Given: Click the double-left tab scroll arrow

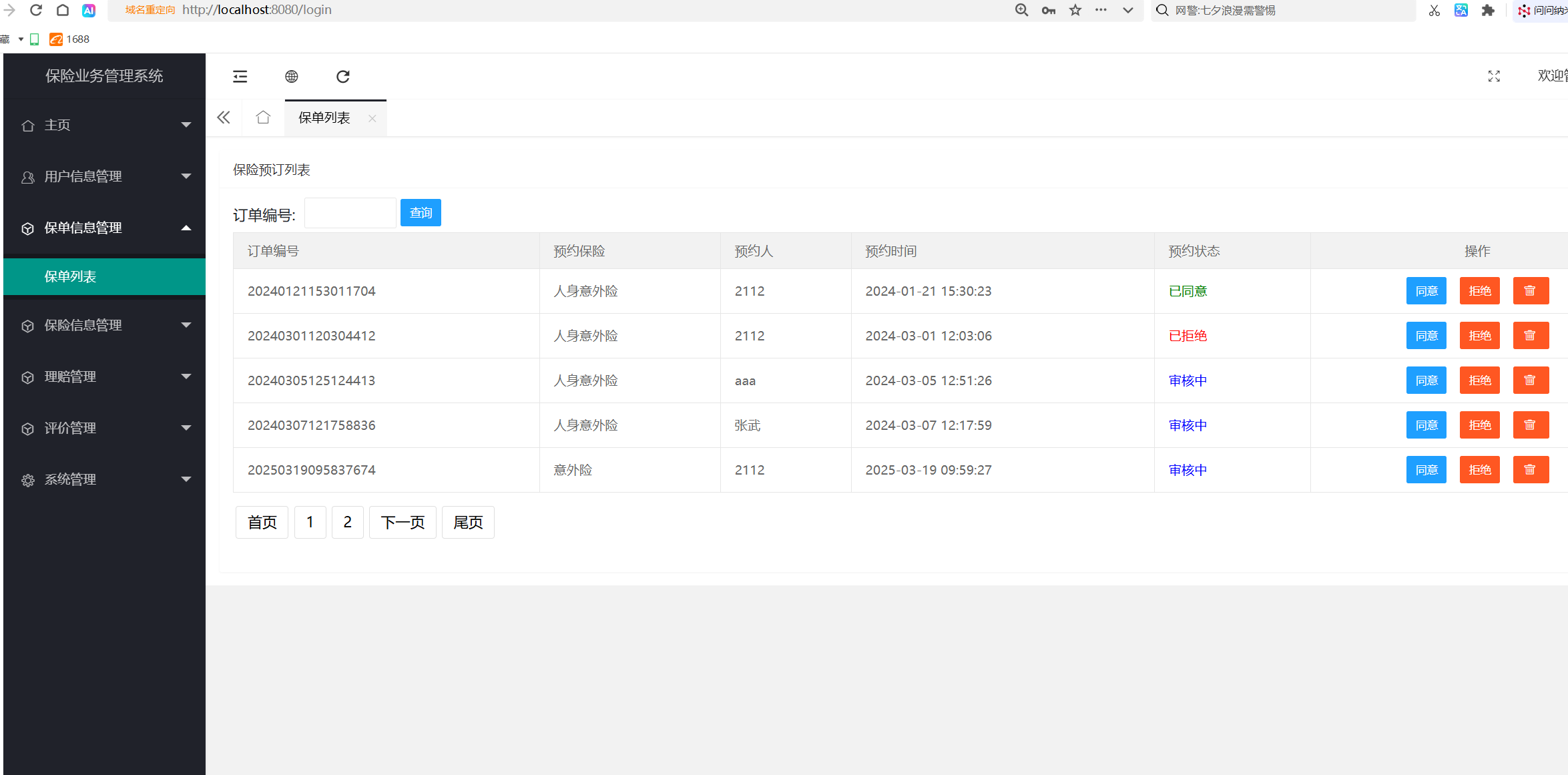Looking at the screenshot, I should click(x=224, y=118).
